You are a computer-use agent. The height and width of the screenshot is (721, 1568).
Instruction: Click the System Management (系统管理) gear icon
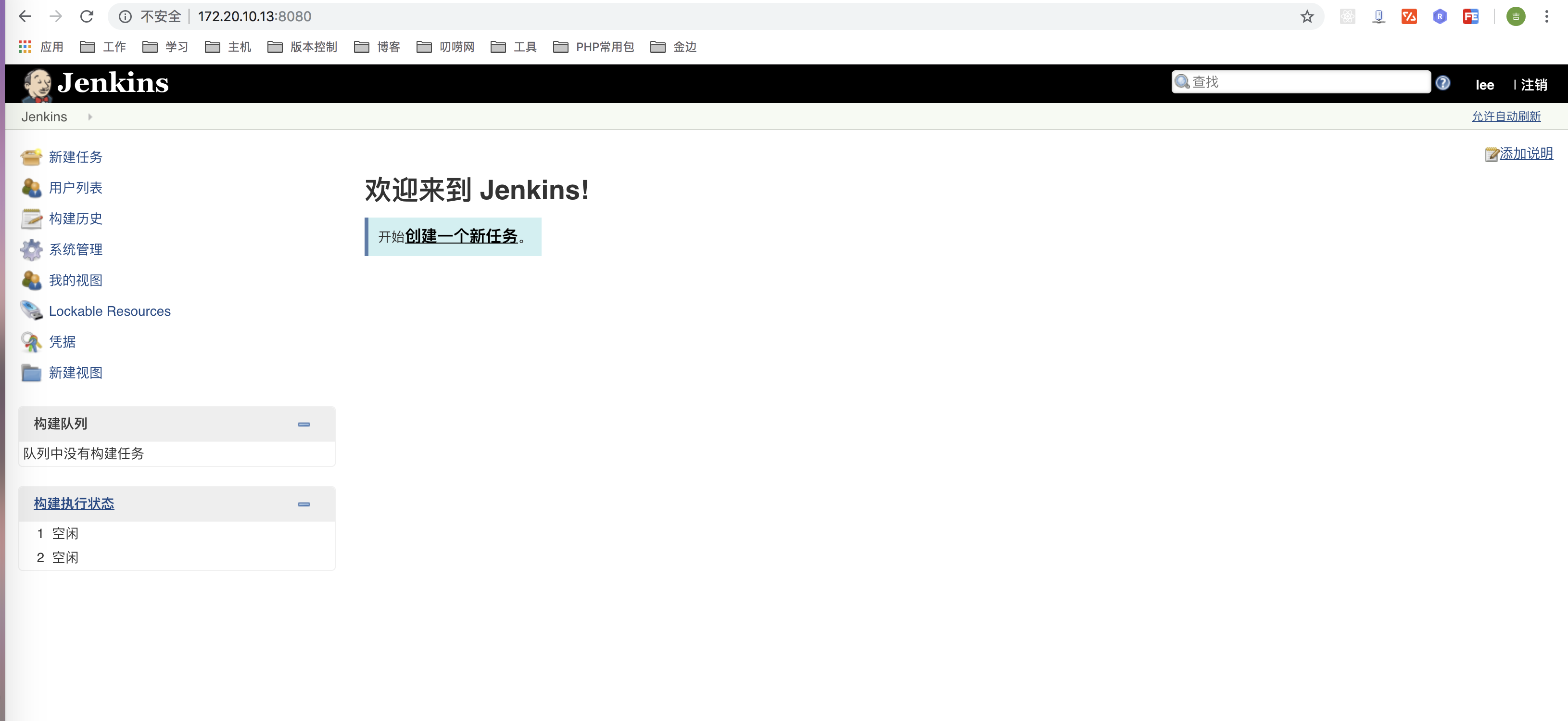point(31,250)
